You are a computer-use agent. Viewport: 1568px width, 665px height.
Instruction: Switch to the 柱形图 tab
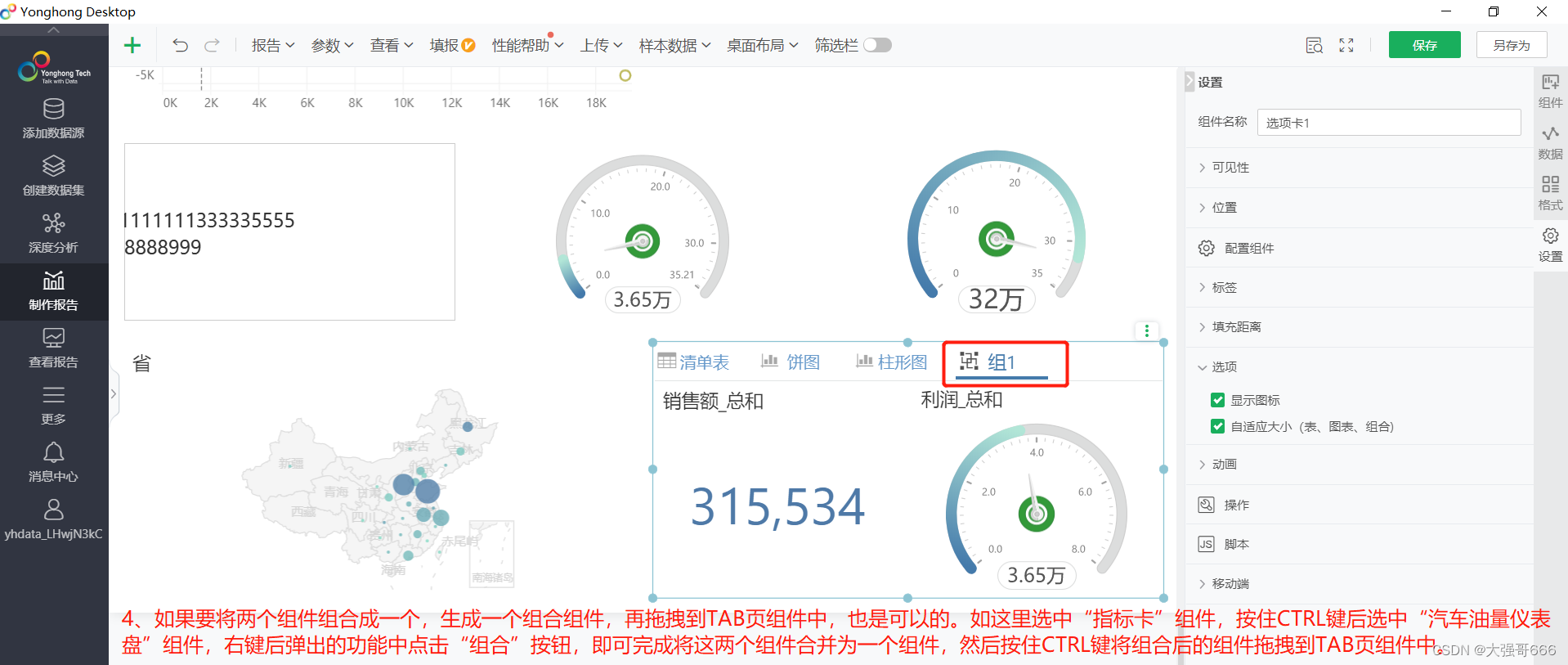click(x=892, y=362)
